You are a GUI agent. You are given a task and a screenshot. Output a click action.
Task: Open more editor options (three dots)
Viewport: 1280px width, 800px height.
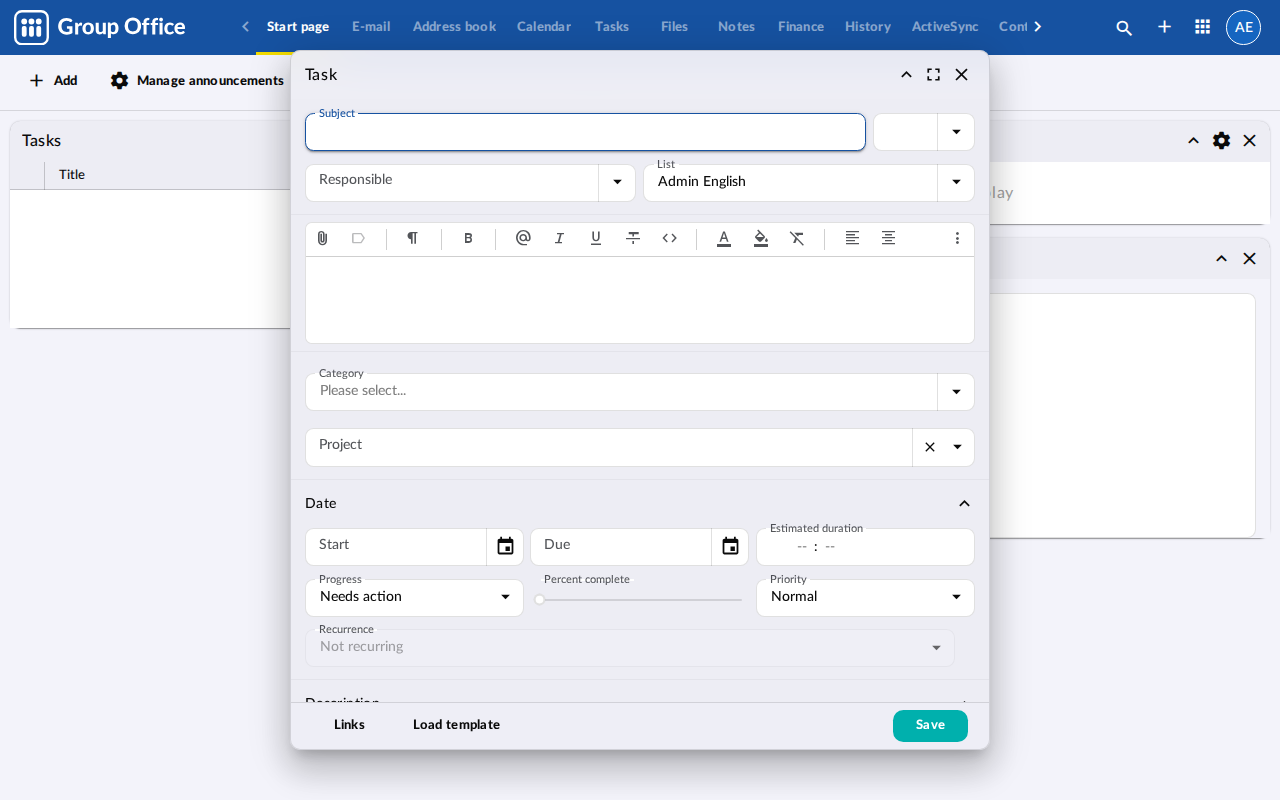[x=957, y=238]
